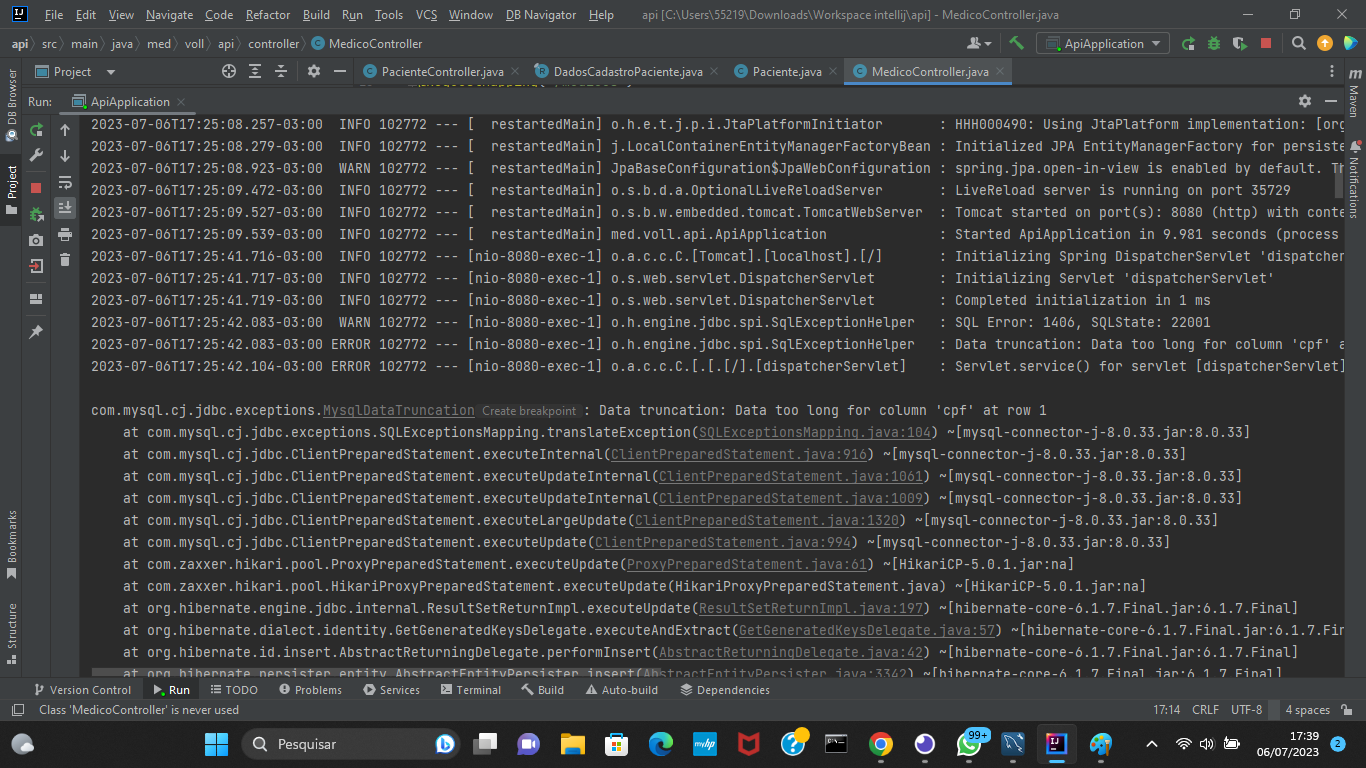Screen dimensions: 1366x768
Task: Toggle scroll to end of console
Action: 65,208
